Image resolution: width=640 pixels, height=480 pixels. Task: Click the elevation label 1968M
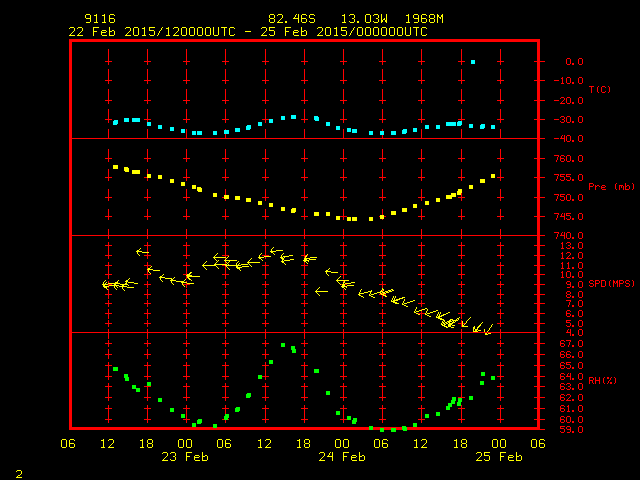pyautogui.click(x=424, y=19)
